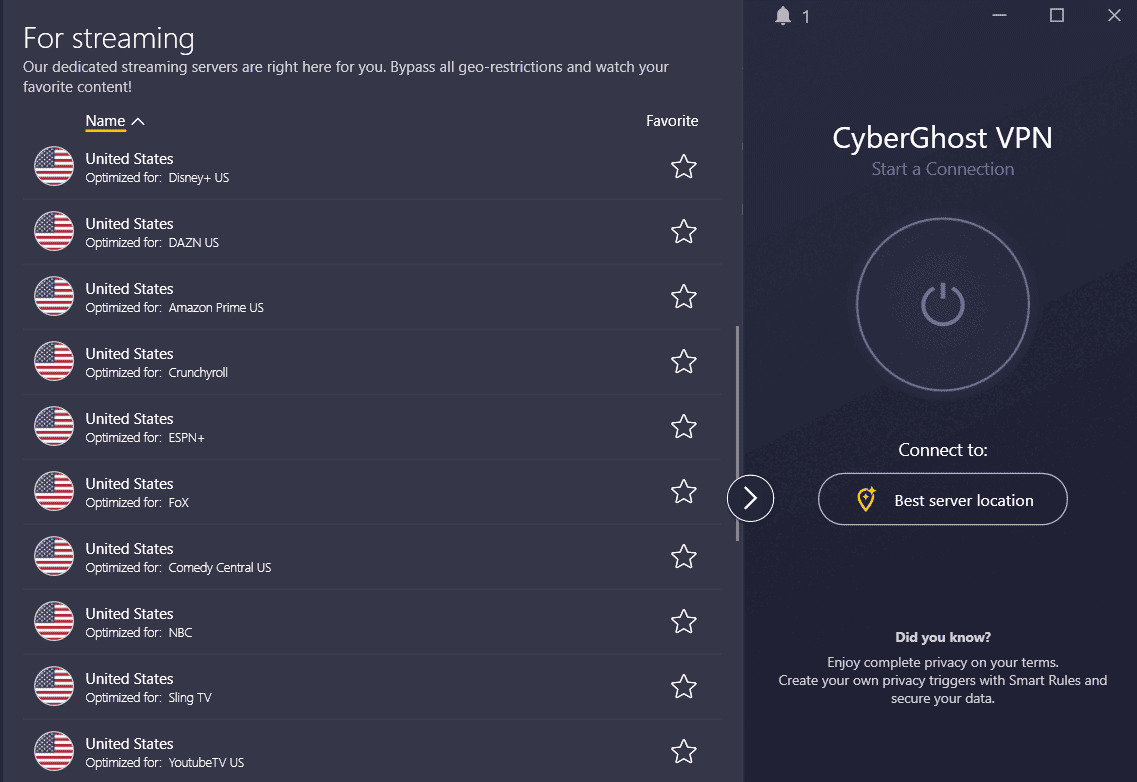The height and width of the screenshot is (782, 1137).
Task: Select the server optimized for Disney+ US
Action: [372, 167]
